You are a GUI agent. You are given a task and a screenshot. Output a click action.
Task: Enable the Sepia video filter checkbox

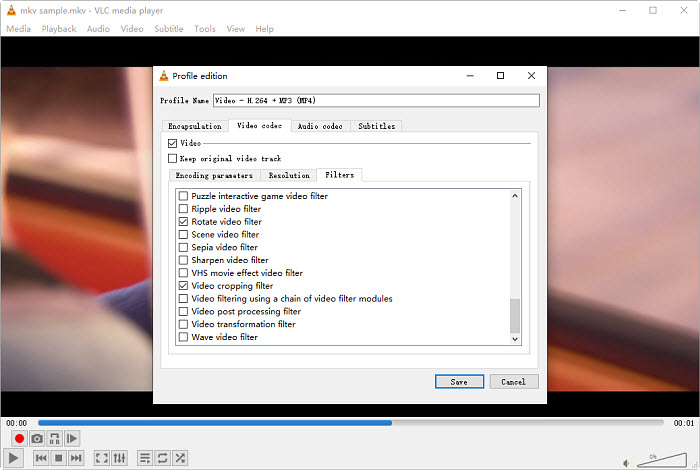coord(183,247)
